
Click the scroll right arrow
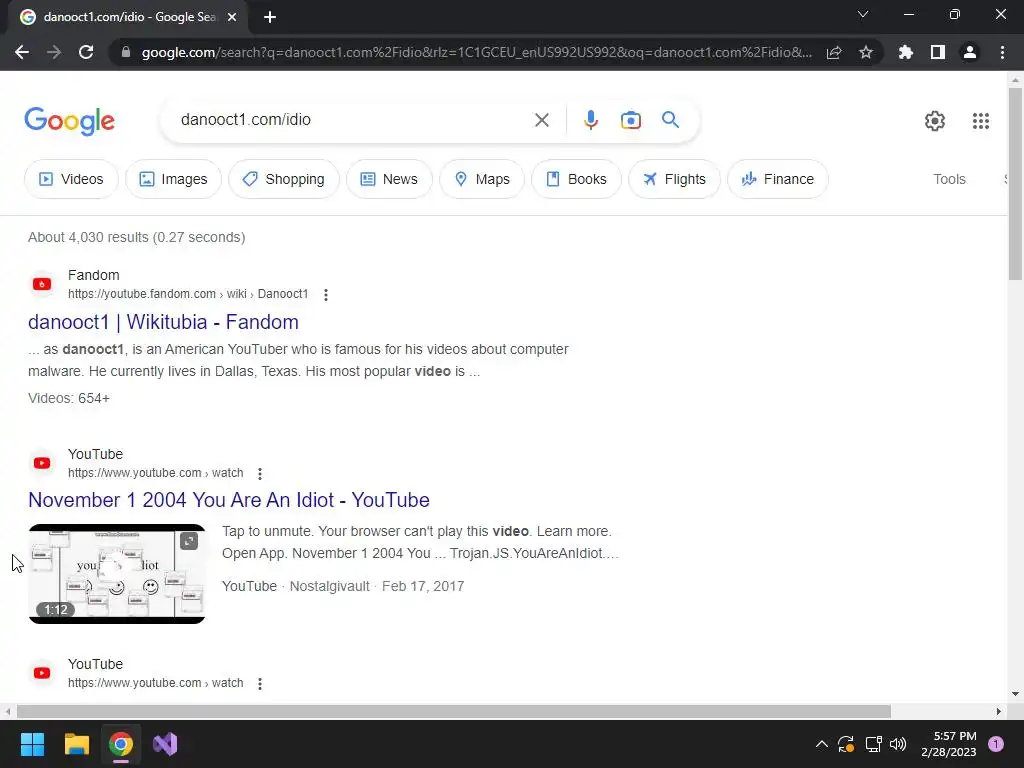point(999,711)
